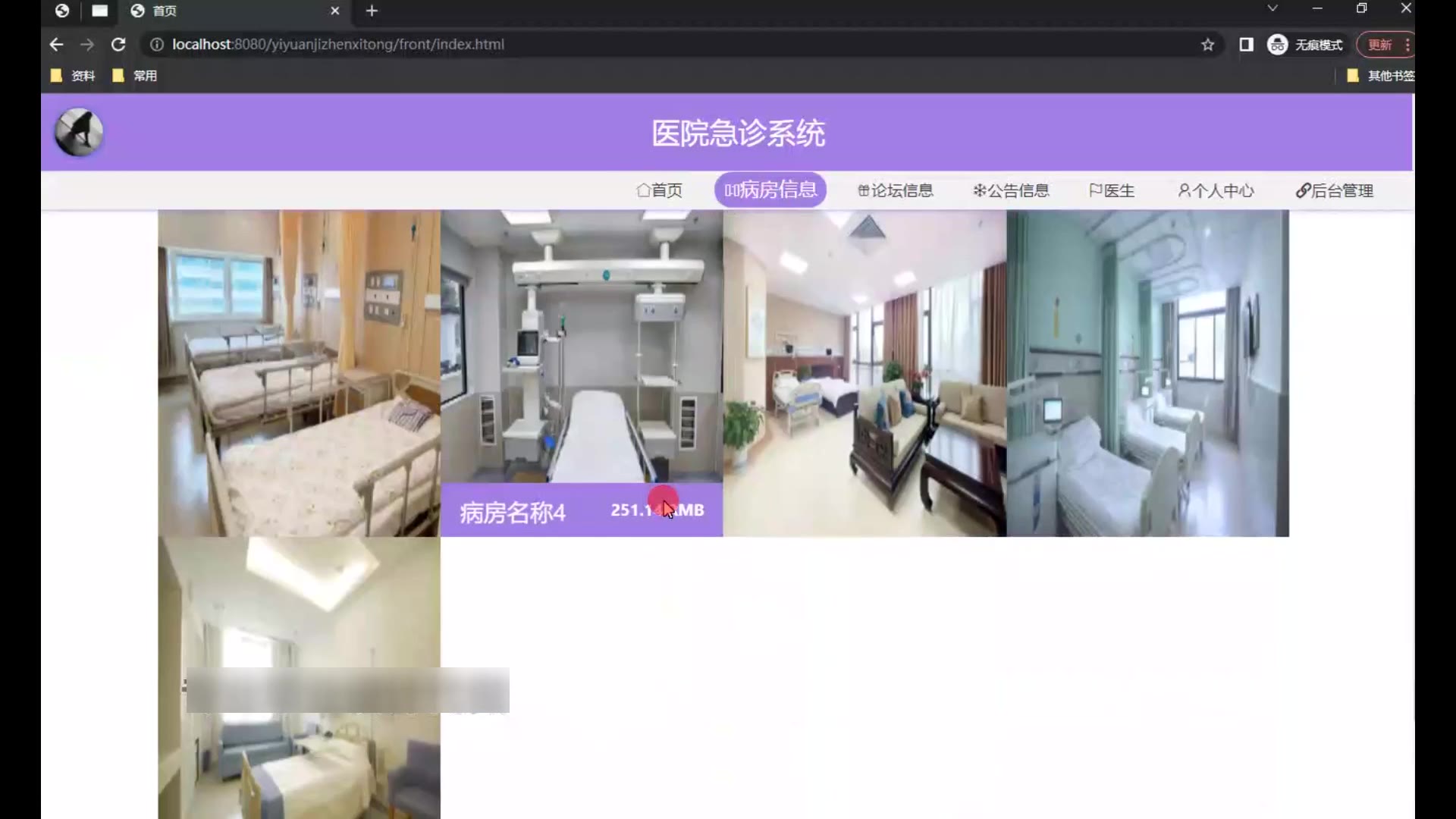Expand the tab search chevron
This screenshot has height=819, width=1456.
(1272, 8)
